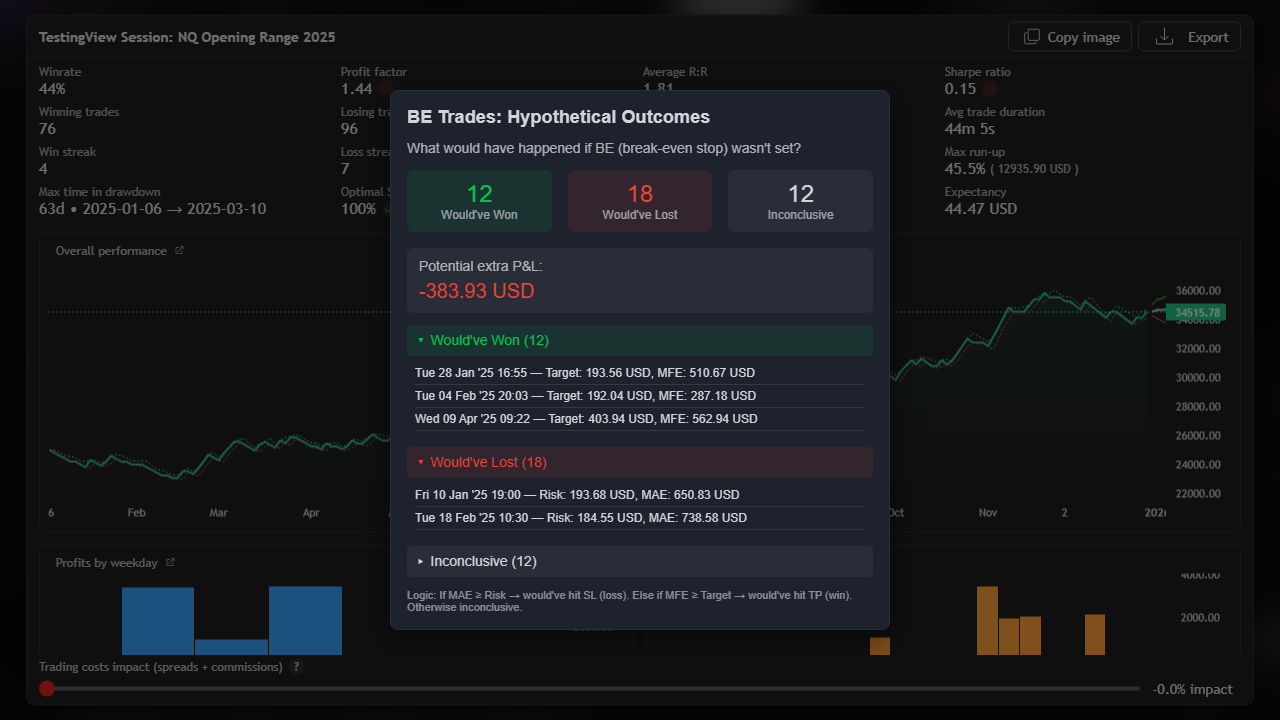
Task: Click the Copy image button
Action: (x=1070, y=37)
